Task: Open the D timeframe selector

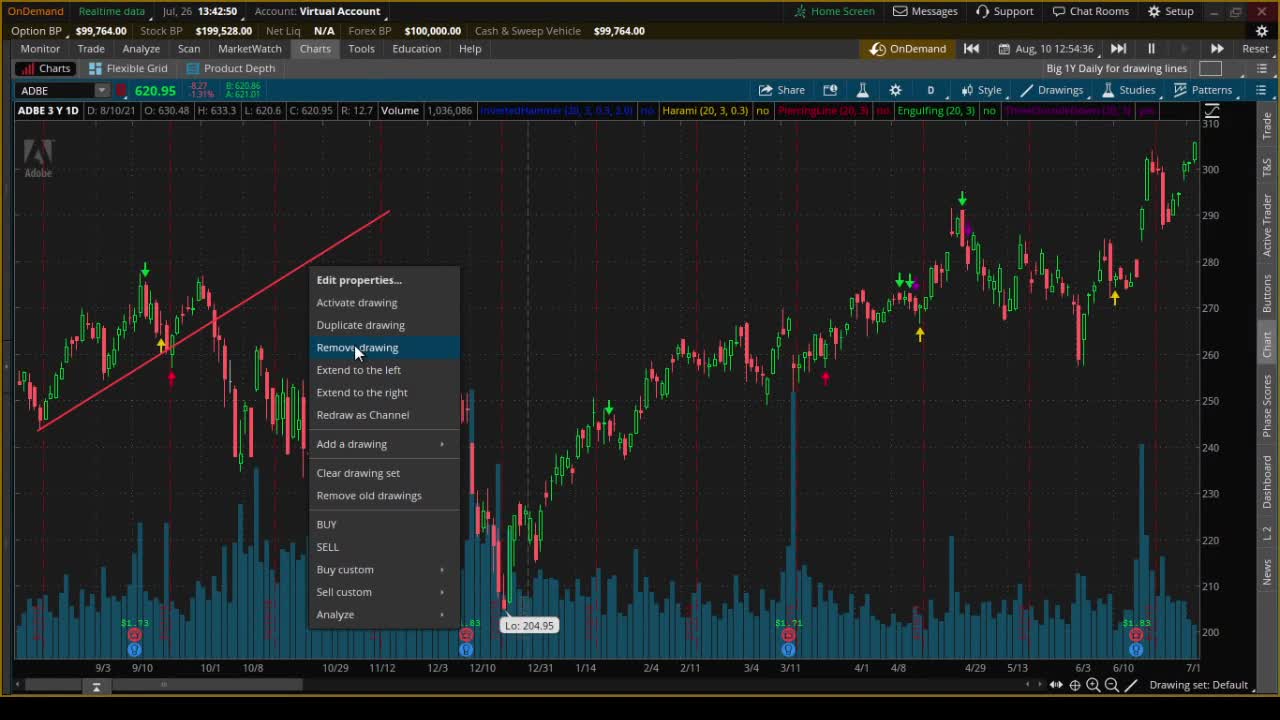Action: pos(930,90)
